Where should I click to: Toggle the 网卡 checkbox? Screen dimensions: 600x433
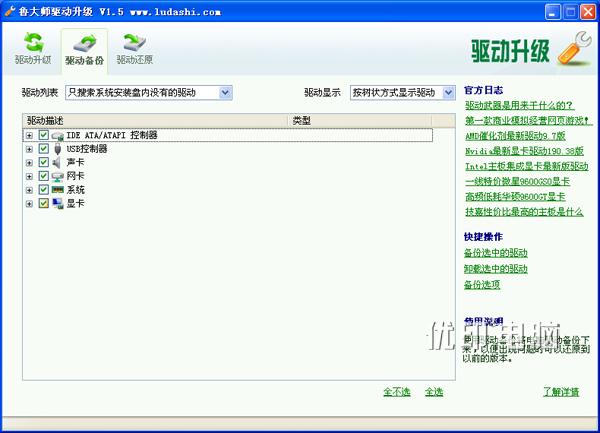[44, 176]
